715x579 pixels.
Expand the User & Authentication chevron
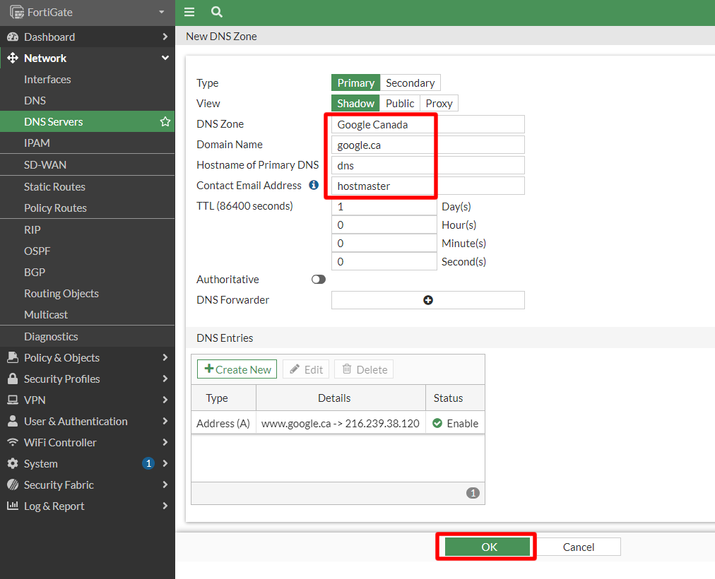[x=165, y=421]
